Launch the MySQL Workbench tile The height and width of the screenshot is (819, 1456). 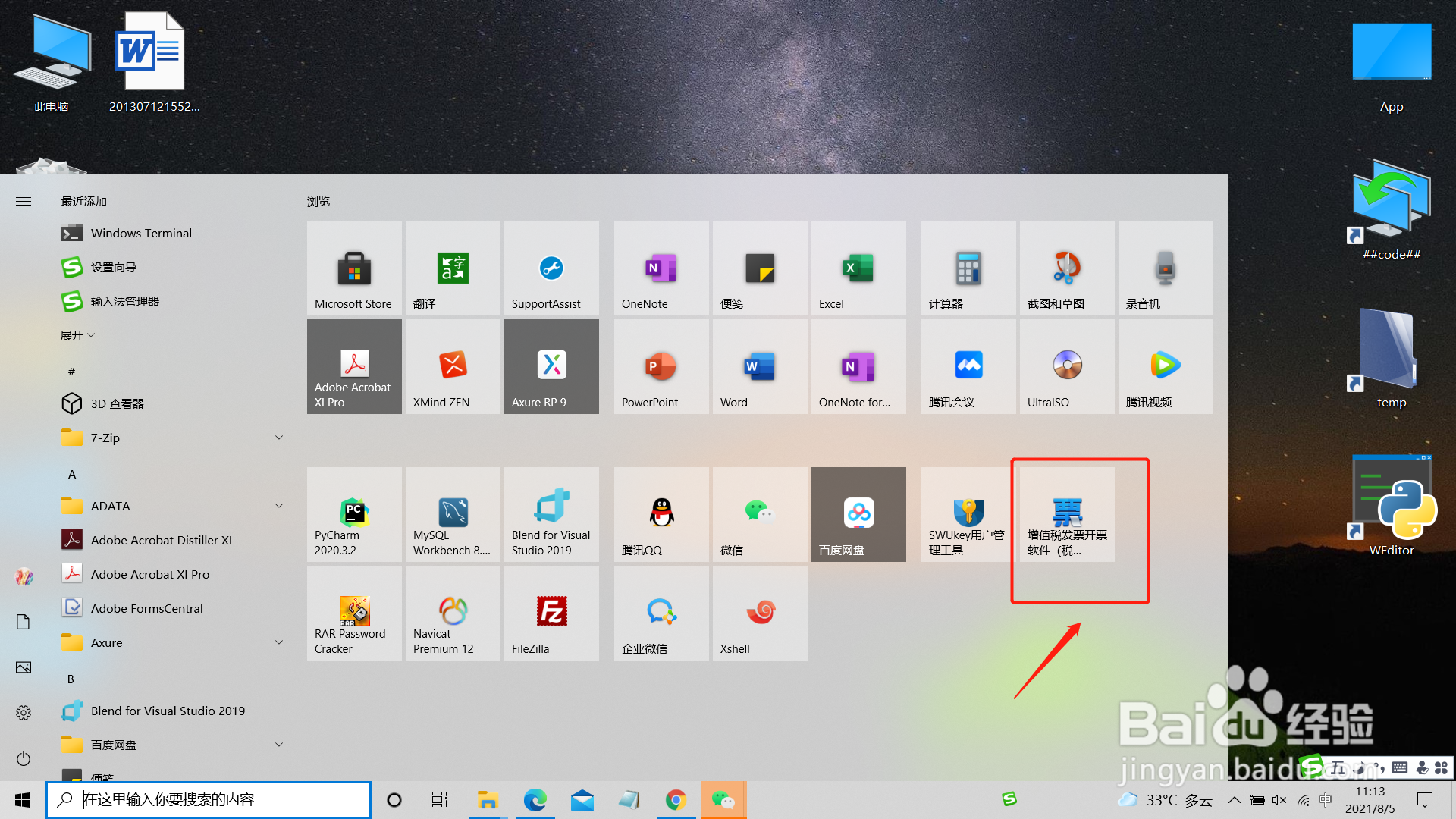453,514
